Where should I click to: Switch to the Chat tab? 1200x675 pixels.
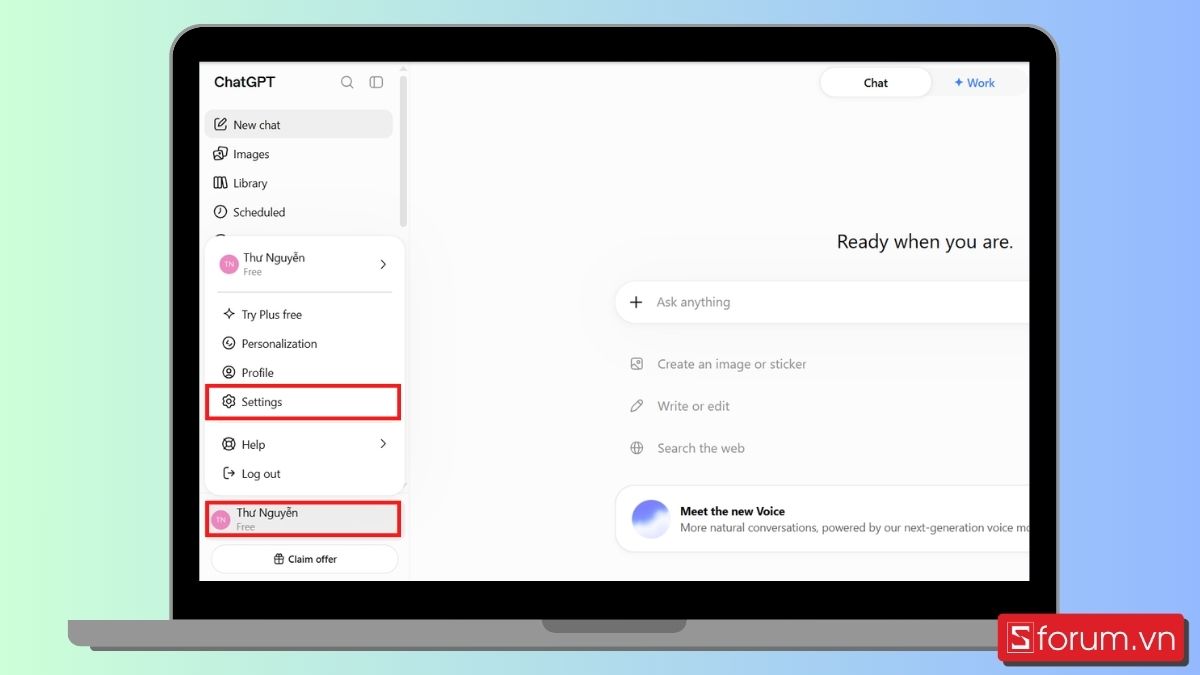point(875,83)
